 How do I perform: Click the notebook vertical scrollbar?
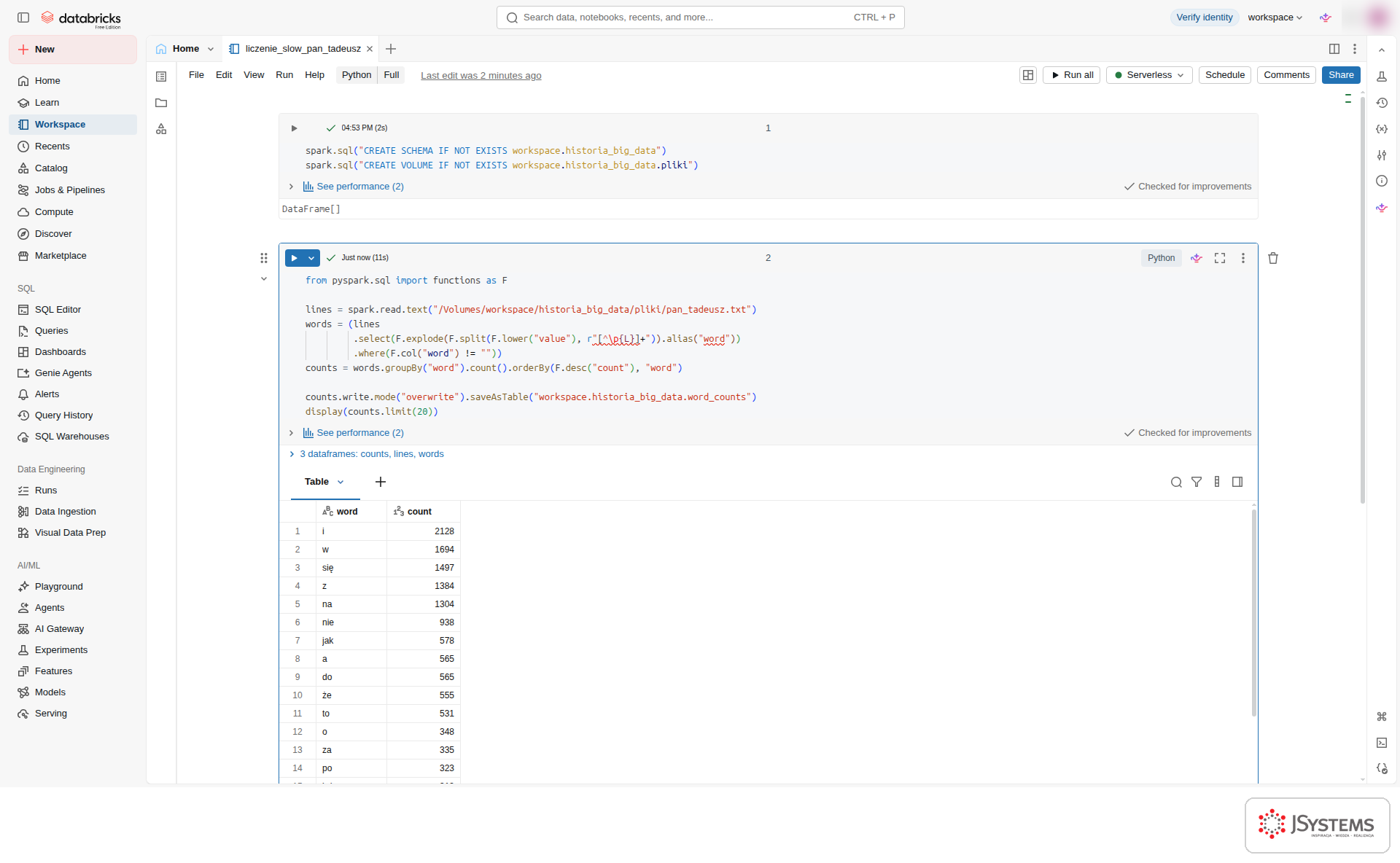click(x=1362, y=299)
